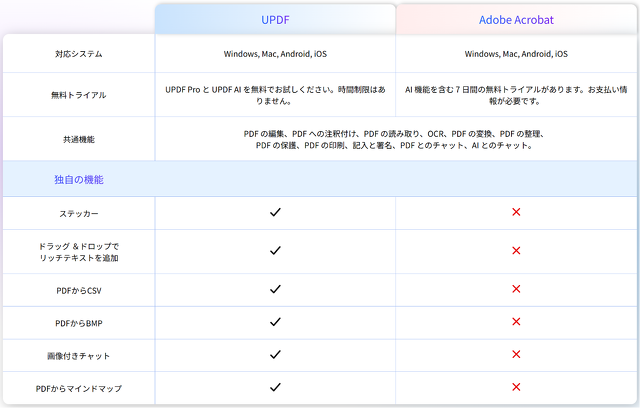The image size is (640, 408).
Task: Click the UPDF checkmark for ステッカー
Action: [x=275, y=212]
